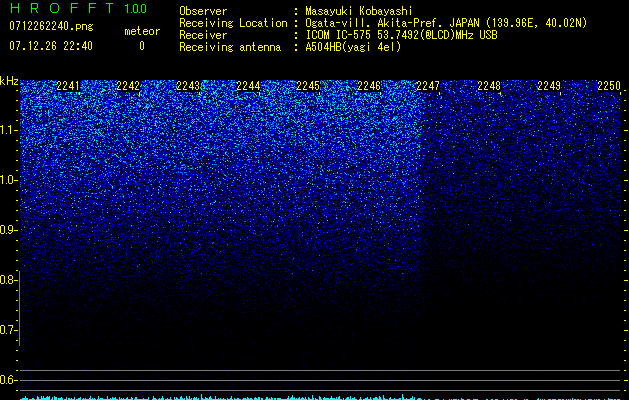The width and height of the screenshot is (629, 400).
Task: Click the 2242 time marker
Action: pos(128,86)
